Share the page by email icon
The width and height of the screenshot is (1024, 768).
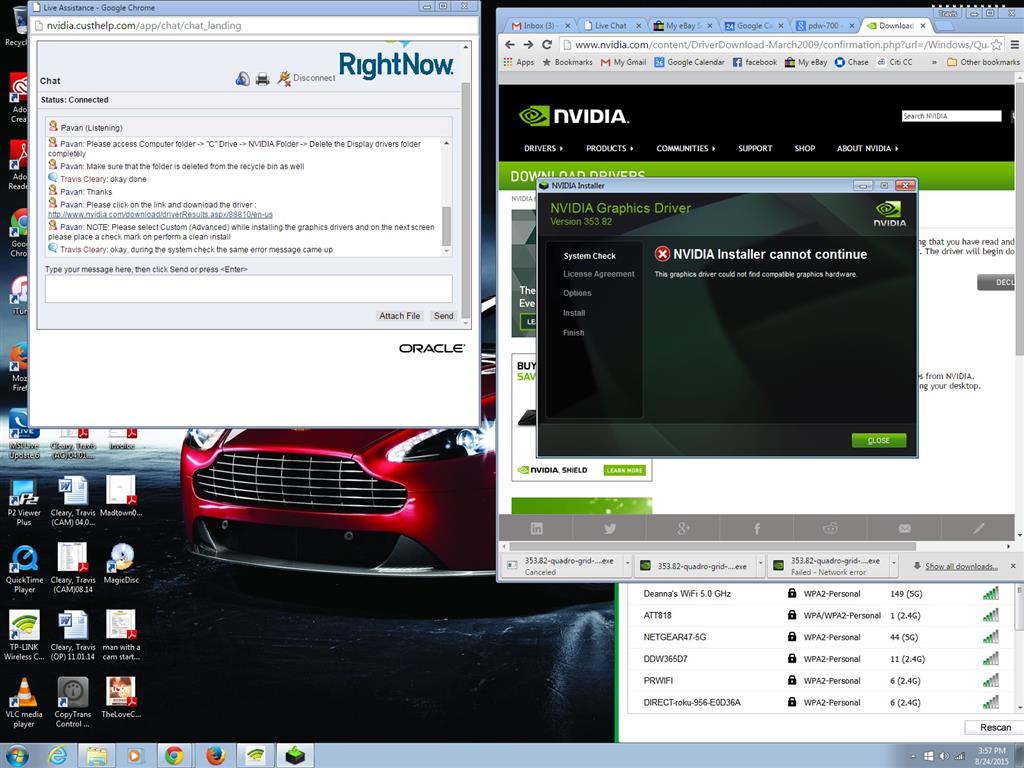[x=904, y=528]
